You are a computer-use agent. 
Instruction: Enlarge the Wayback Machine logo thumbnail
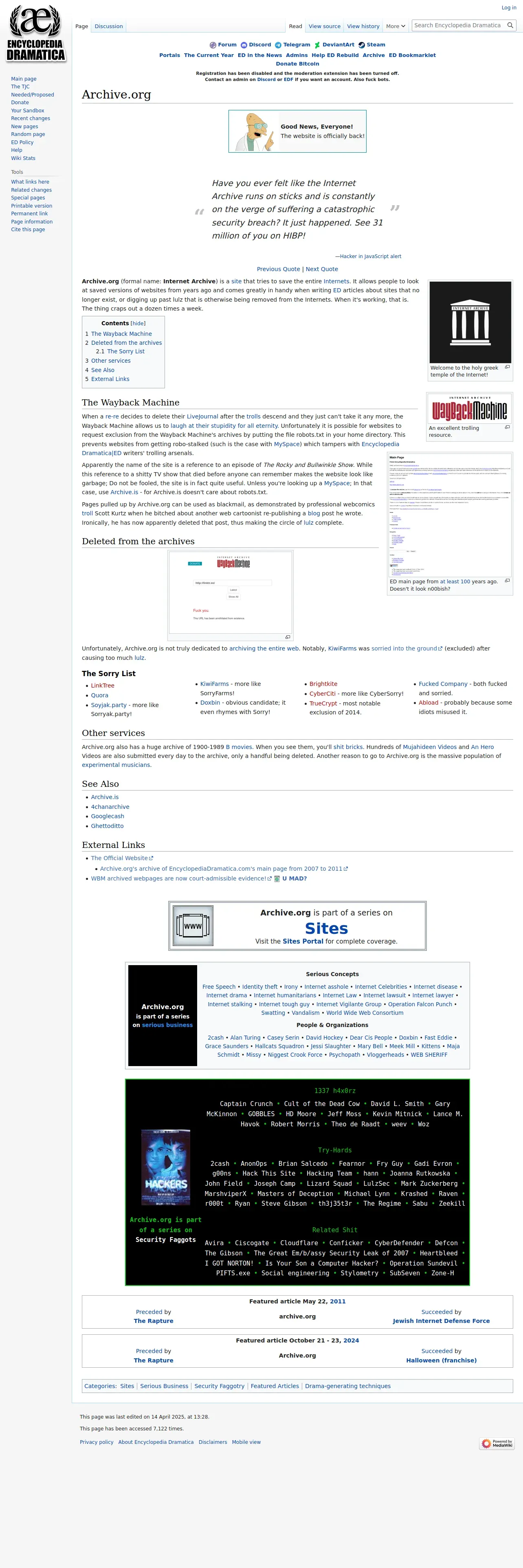coord(469,408)
